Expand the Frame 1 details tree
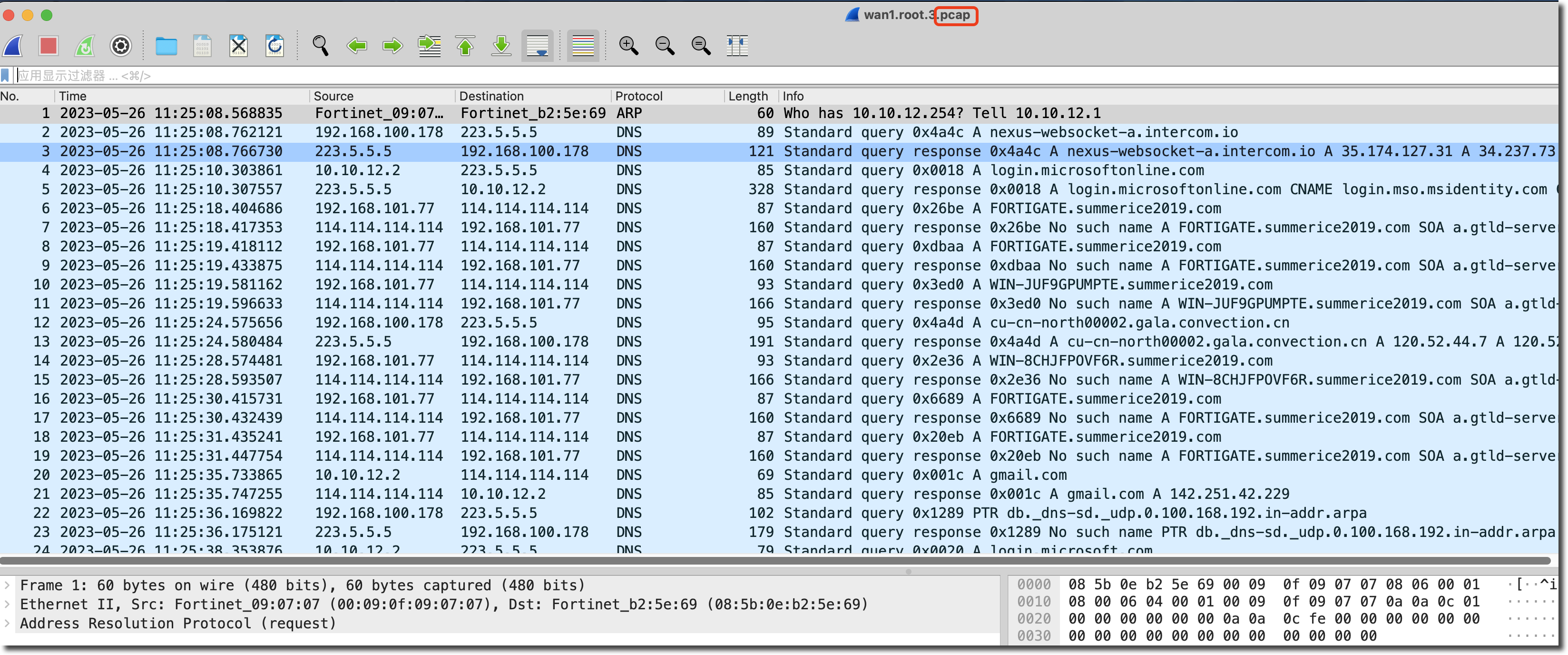The image size is (1568, 655). point(7,586)
